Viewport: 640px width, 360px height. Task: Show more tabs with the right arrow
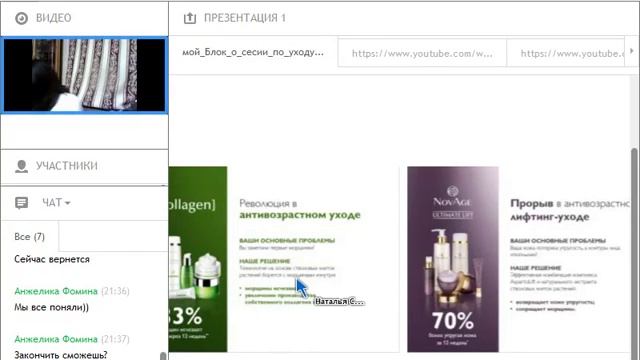(x=632, y=51)
